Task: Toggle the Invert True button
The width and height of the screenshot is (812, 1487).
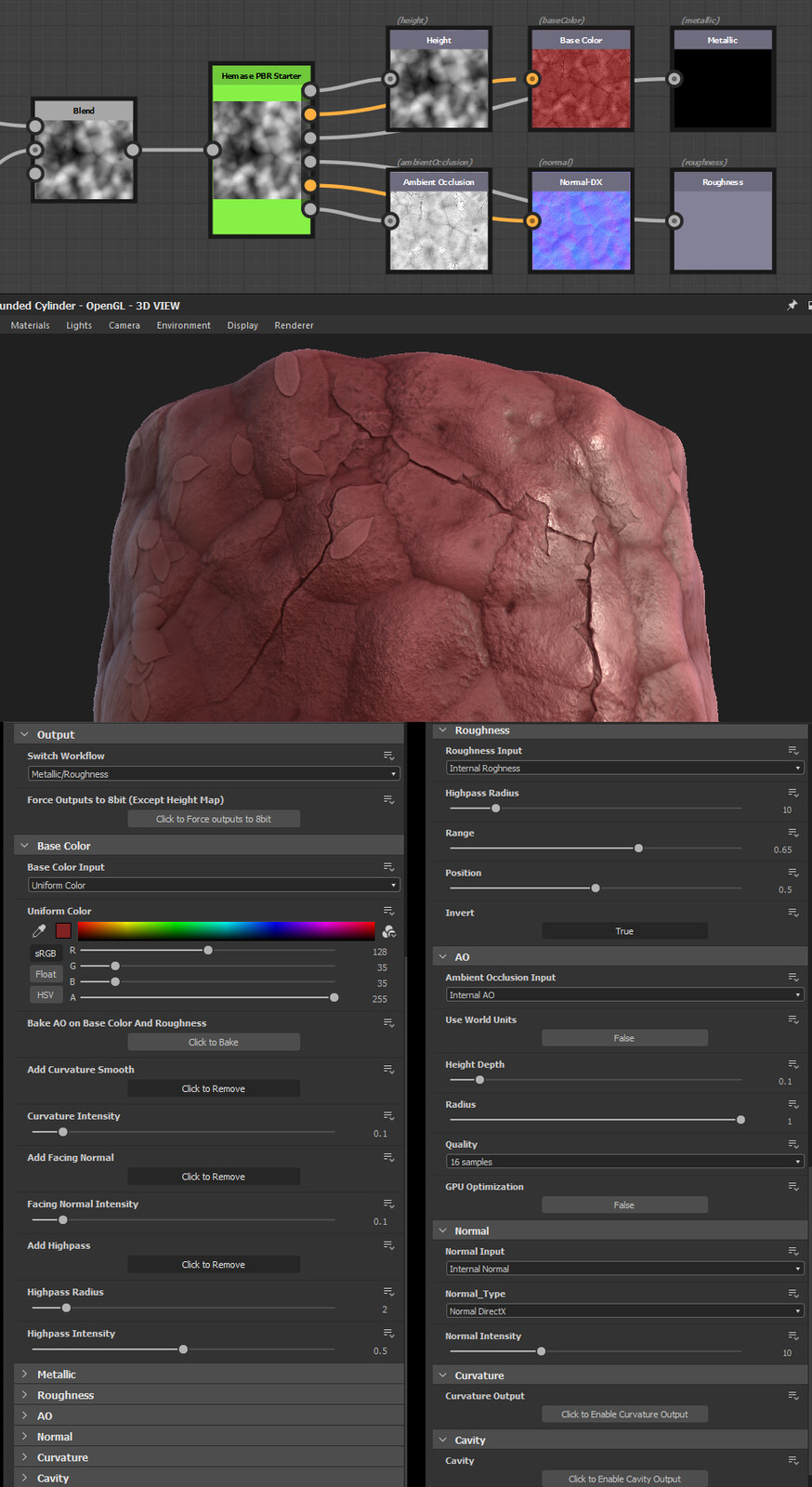Action: [x=624, y=931]
